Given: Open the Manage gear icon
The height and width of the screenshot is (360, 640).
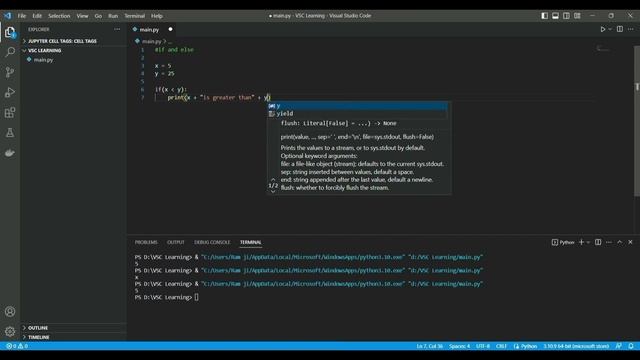Looking at the screenshot, I should click(x=10, y=331).
